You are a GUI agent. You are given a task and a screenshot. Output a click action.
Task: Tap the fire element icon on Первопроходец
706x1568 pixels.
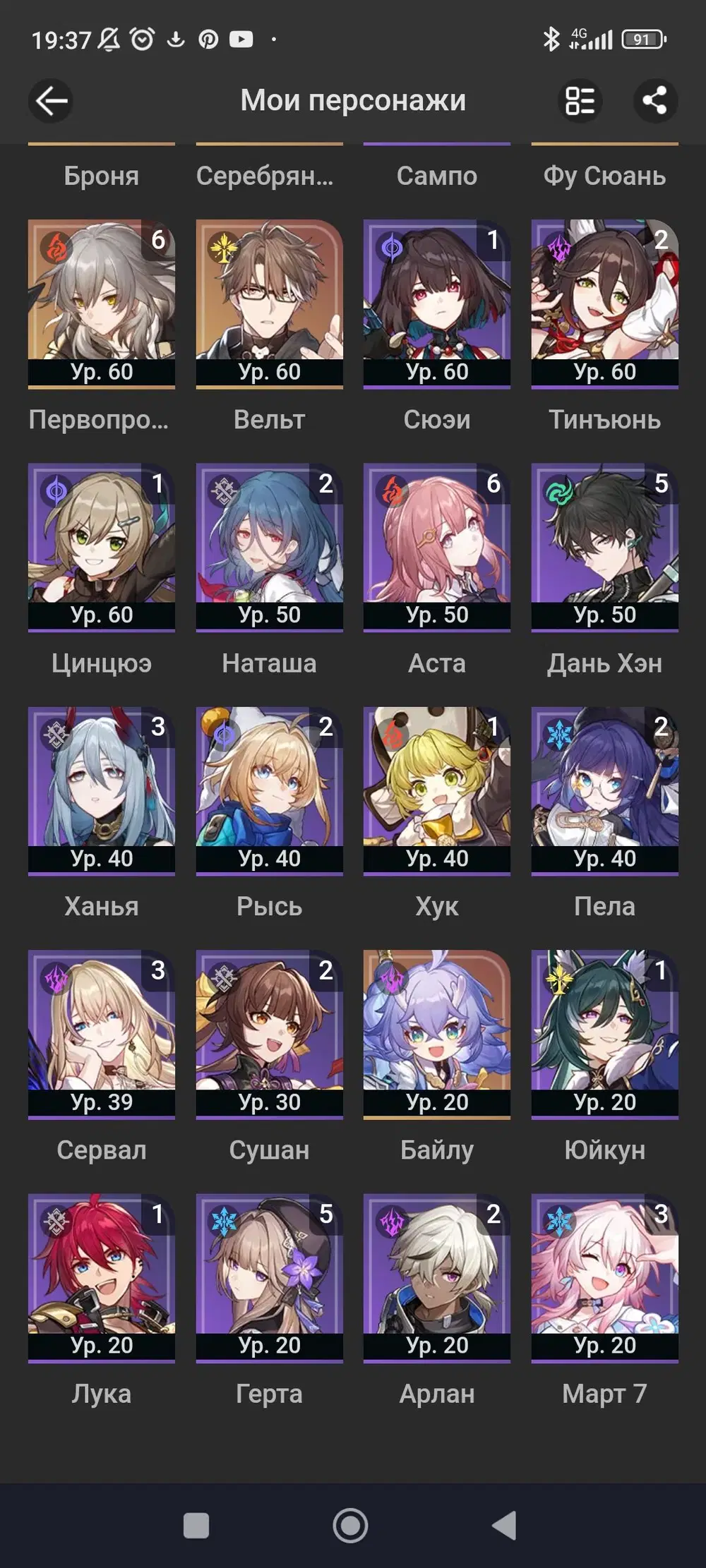pyautogui.click(x=56, y=248)
